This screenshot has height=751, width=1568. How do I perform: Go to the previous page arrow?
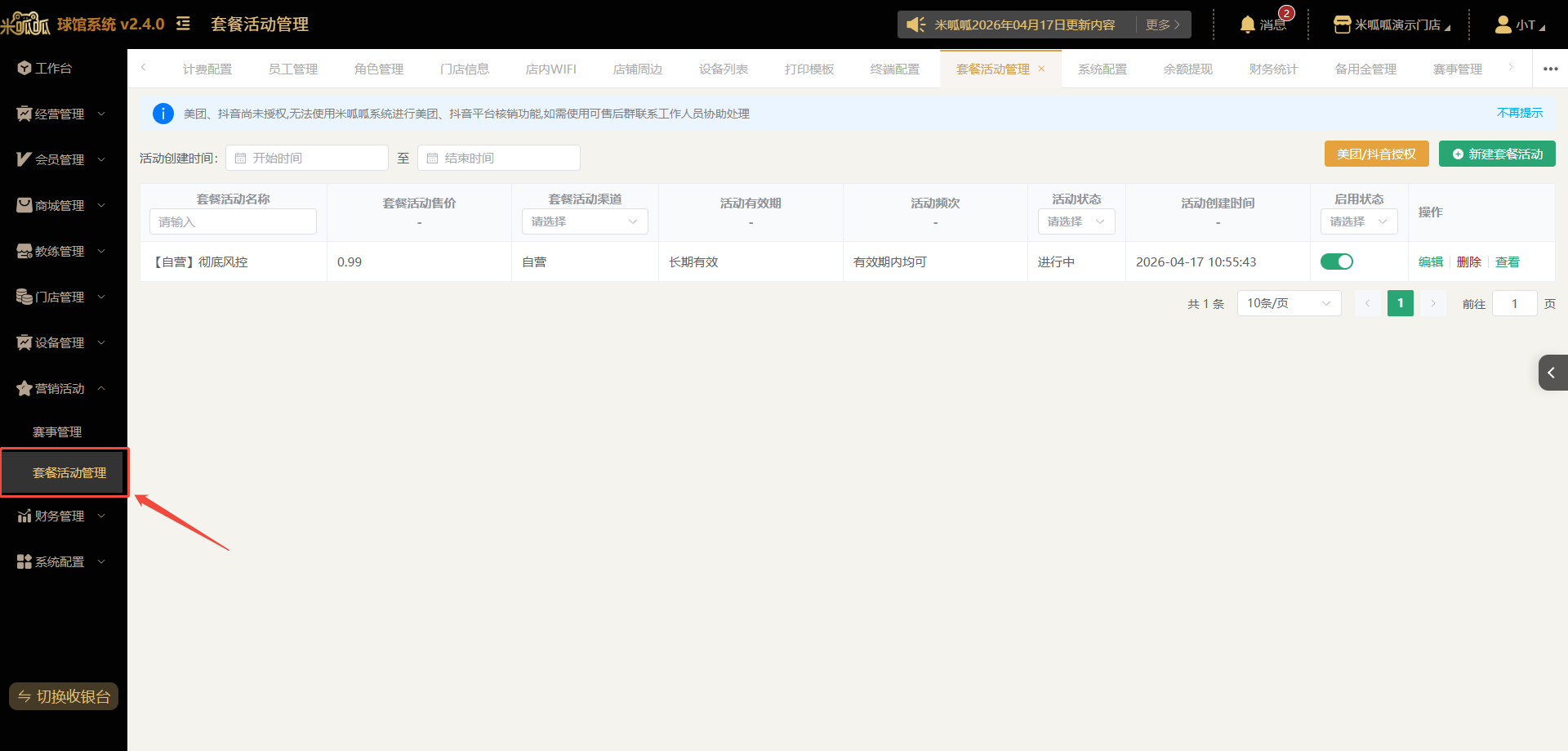click(1367, 303)
